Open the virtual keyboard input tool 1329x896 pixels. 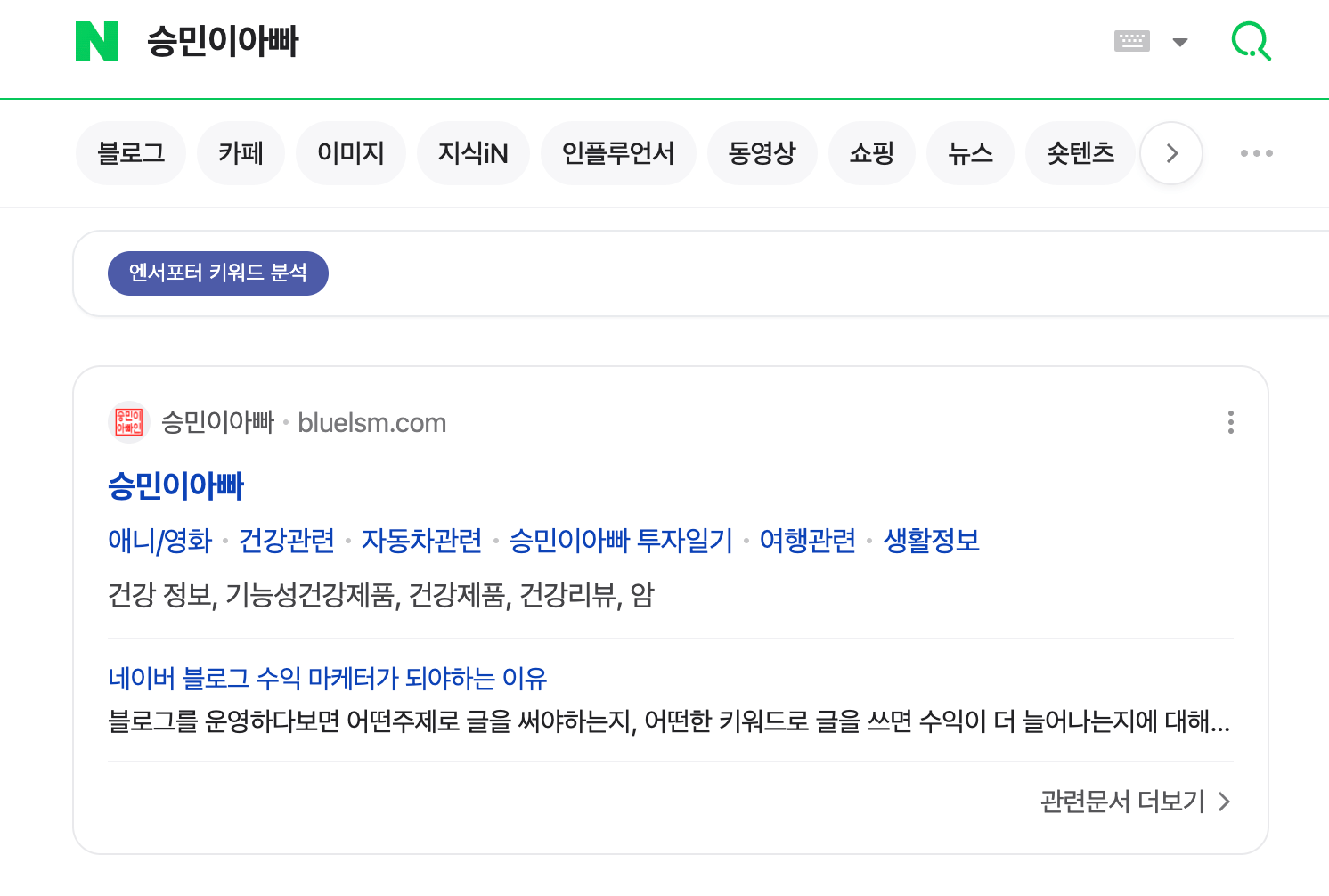click(1131, 41)
